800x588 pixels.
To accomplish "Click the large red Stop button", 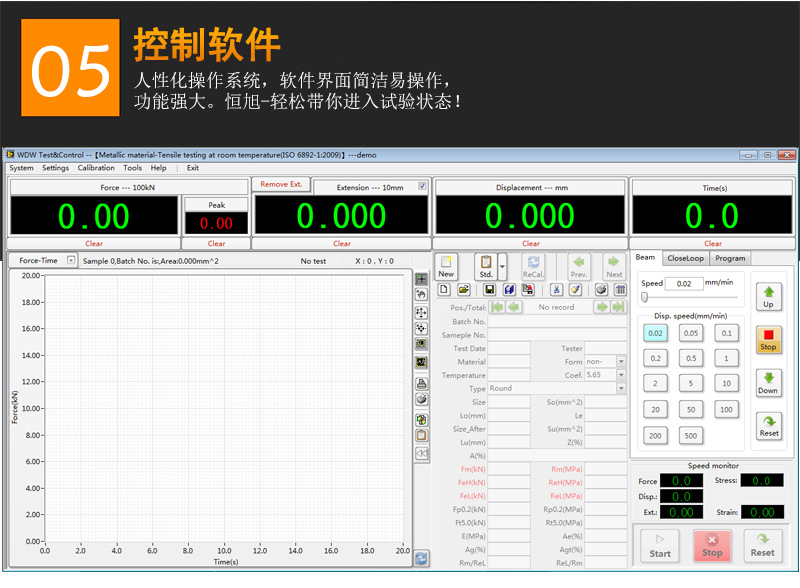I will point(712,546).
